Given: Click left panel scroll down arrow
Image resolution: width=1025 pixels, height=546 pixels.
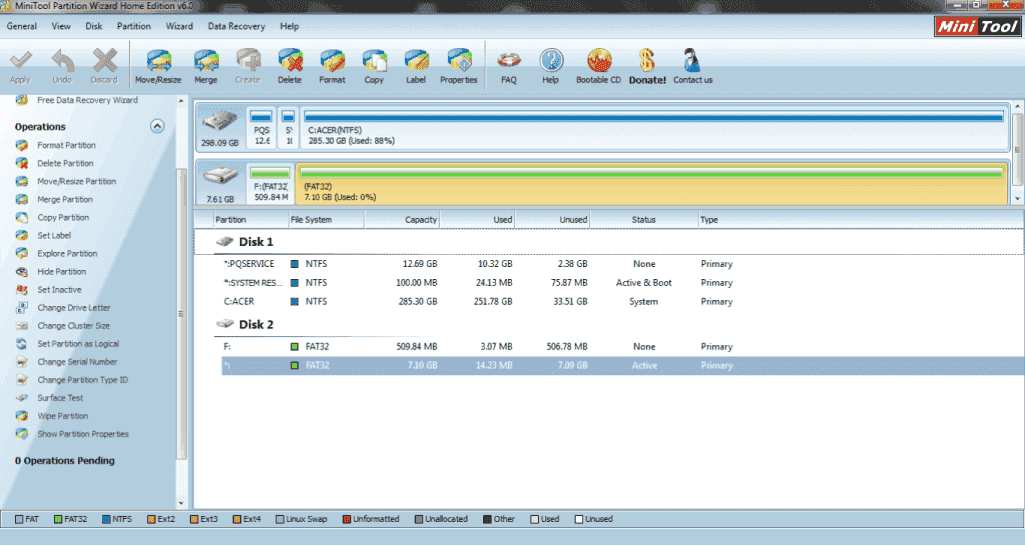Looking at the screenshot, I should point(181,503).
